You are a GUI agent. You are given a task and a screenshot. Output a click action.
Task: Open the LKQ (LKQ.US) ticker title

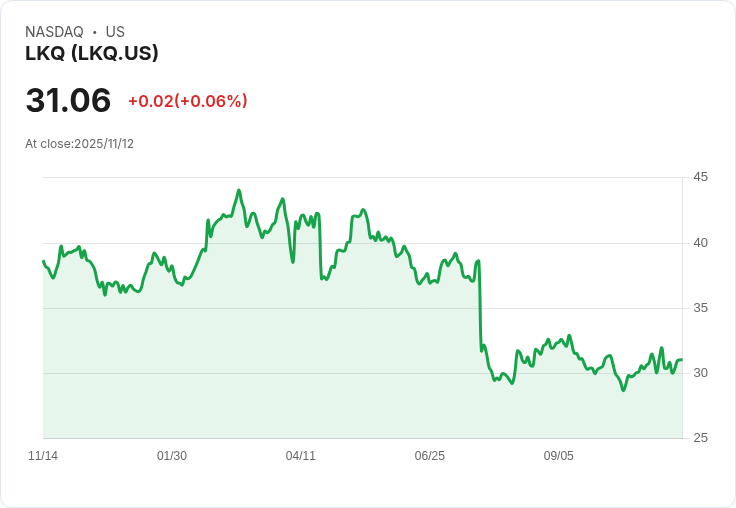tap(92, 54)
